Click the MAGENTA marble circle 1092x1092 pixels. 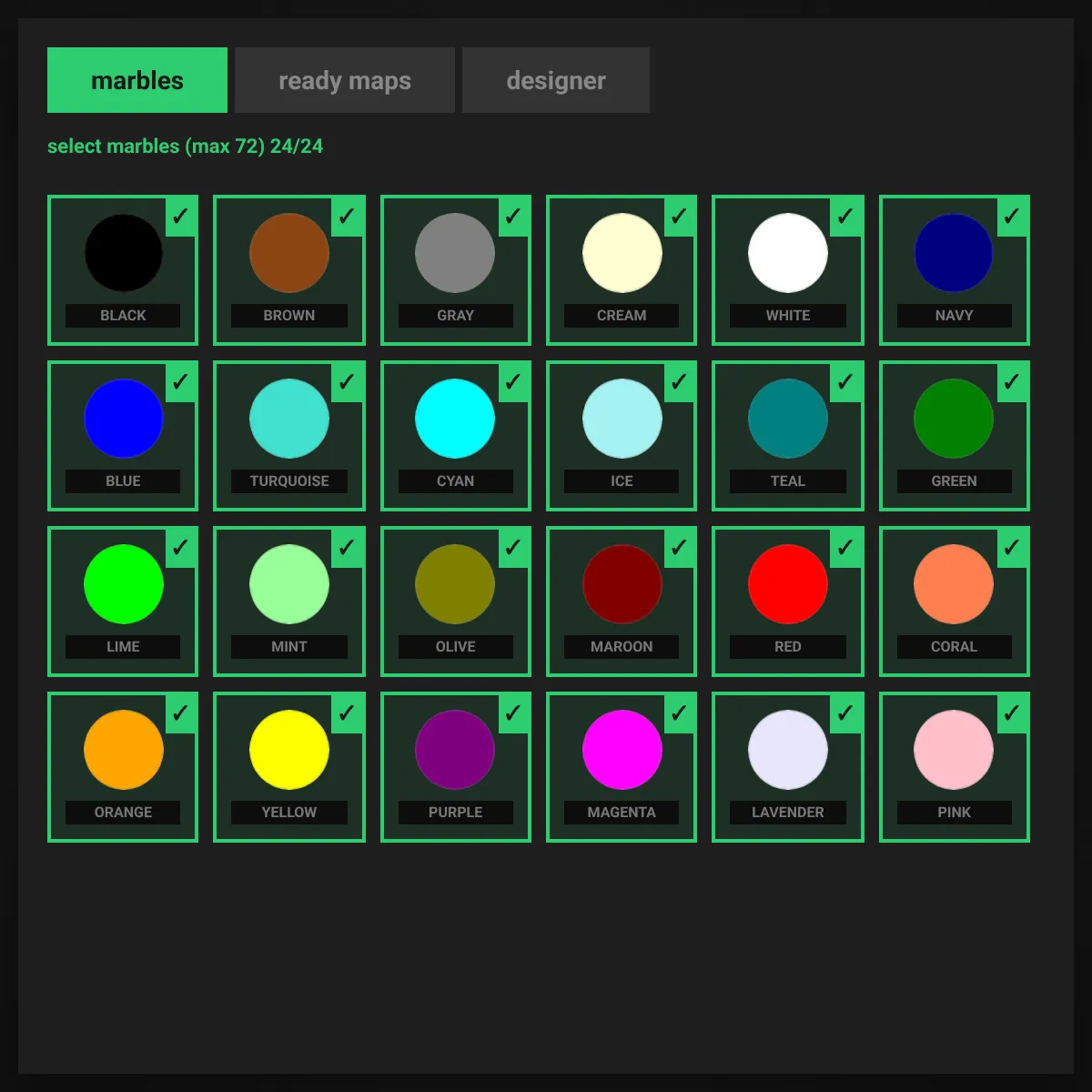(622, 750)
